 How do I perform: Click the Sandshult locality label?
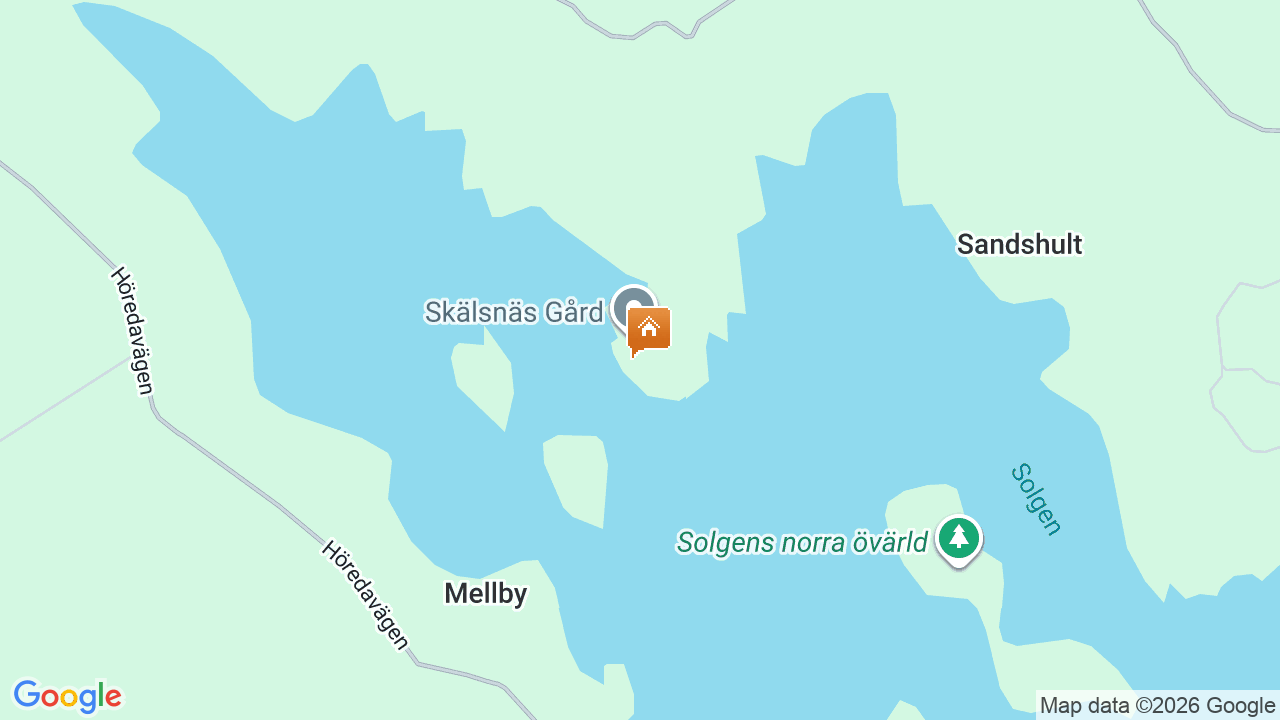click(x=1019, y=244)
